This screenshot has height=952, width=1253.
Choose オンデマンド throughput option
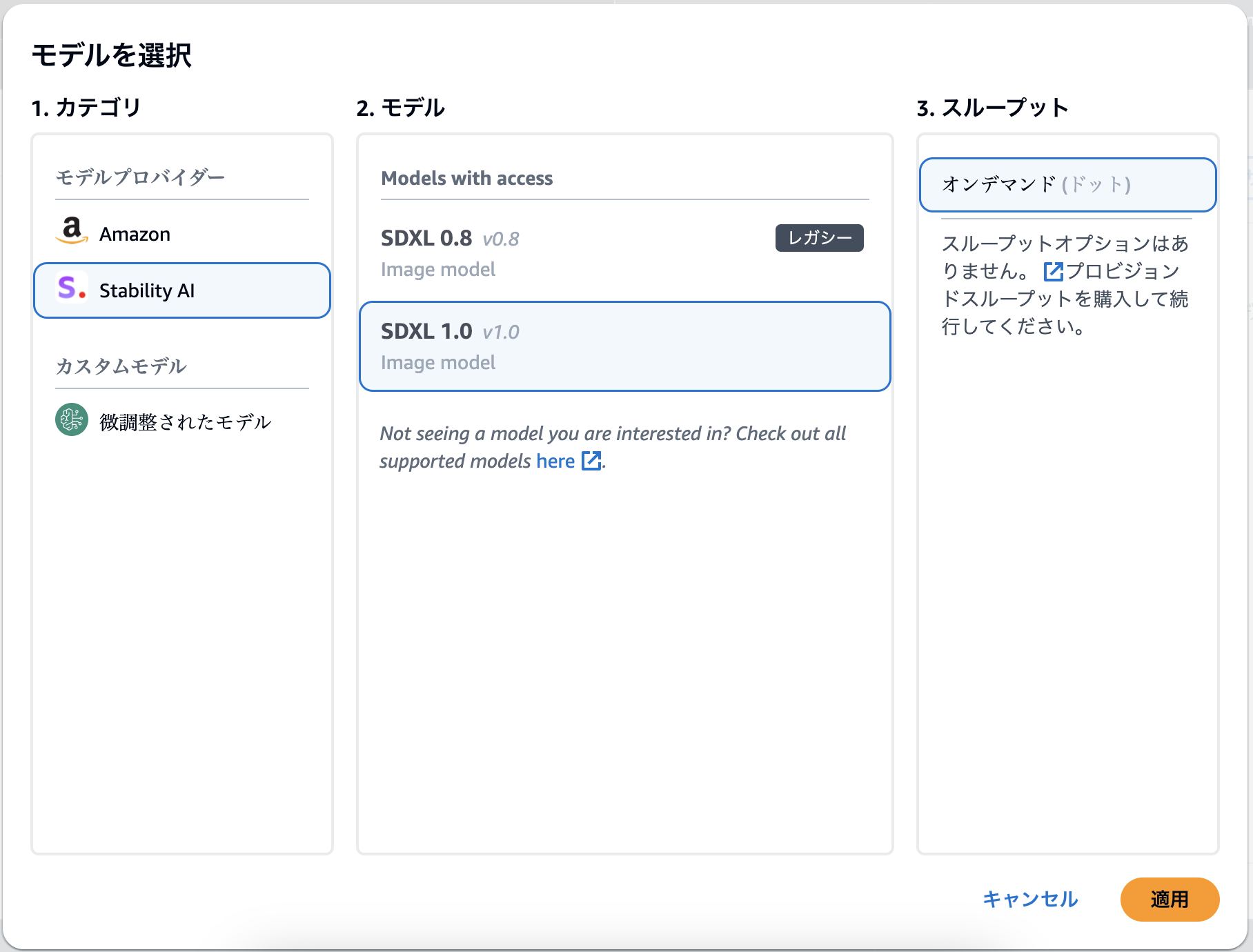1068,185
